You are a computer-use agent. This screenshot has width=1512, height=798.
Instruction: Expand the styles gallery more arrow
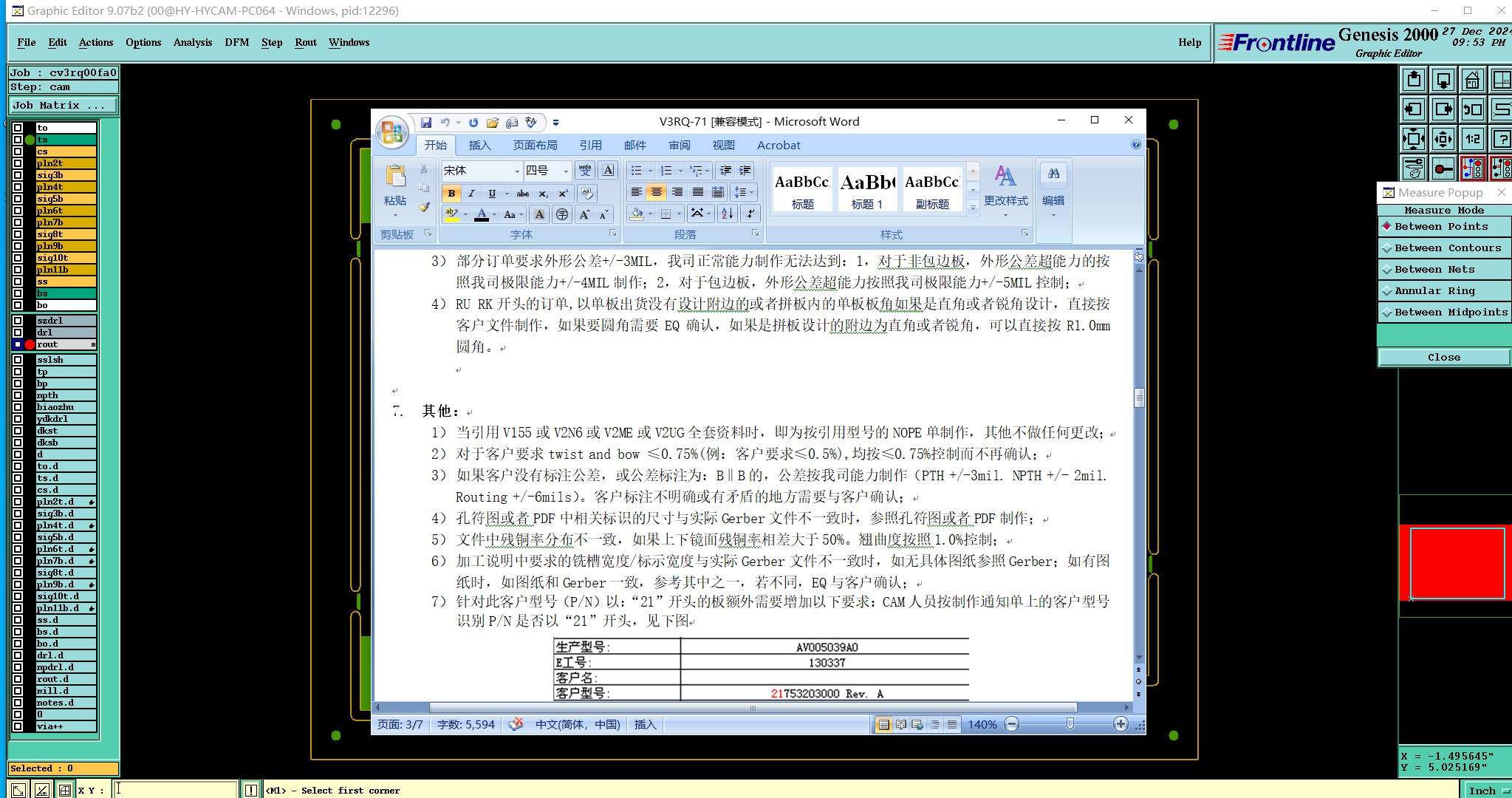pyautogui.click(x=973, y=208)
